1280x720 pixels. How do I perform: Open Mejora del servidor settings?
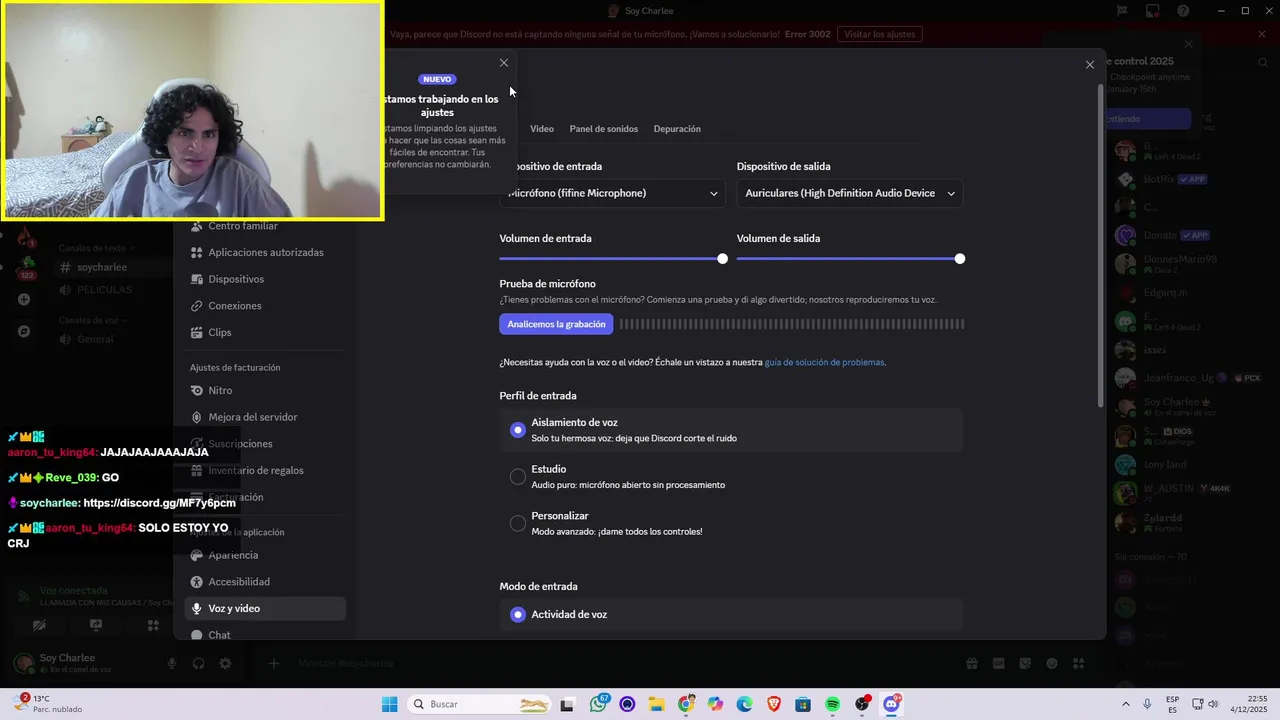tap(265, 417)
